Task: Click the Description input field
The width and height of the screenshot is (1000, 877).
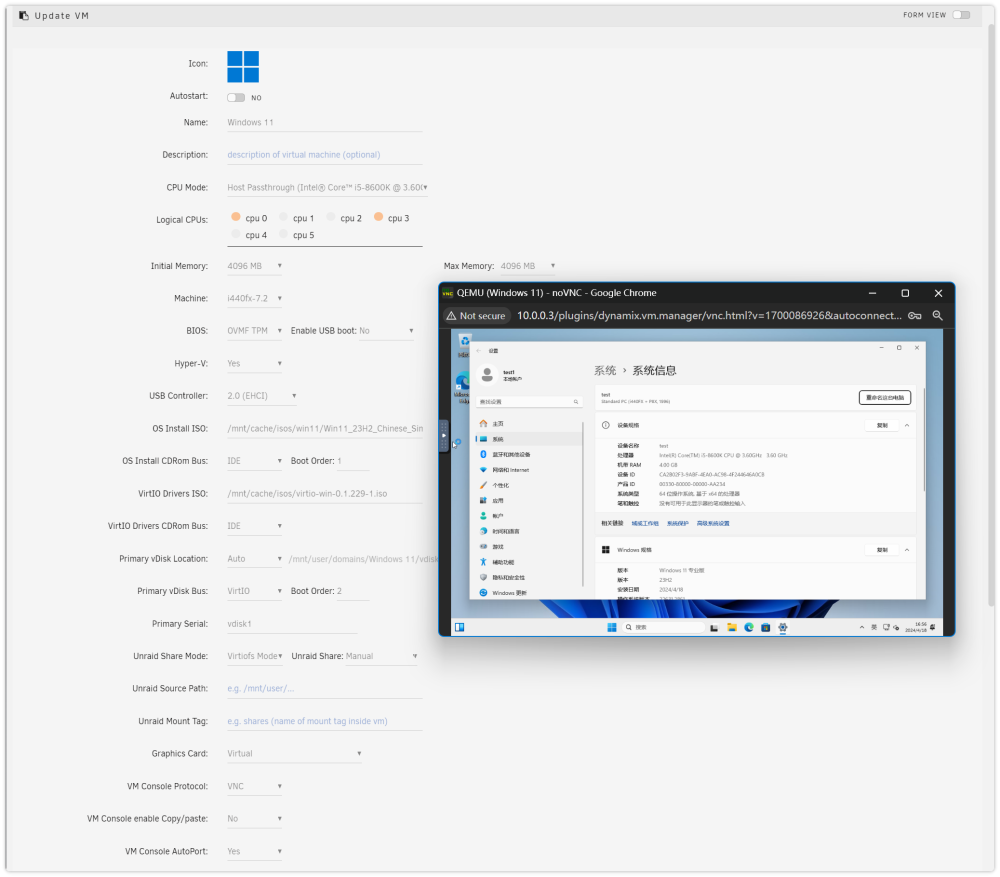Action: (325, 155)
